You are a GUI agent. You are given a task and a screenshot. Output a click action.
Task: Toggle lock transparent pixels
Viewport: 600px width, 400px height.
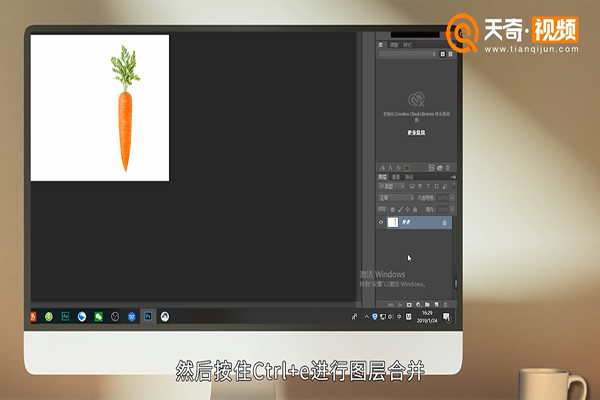tap(392, 209)
